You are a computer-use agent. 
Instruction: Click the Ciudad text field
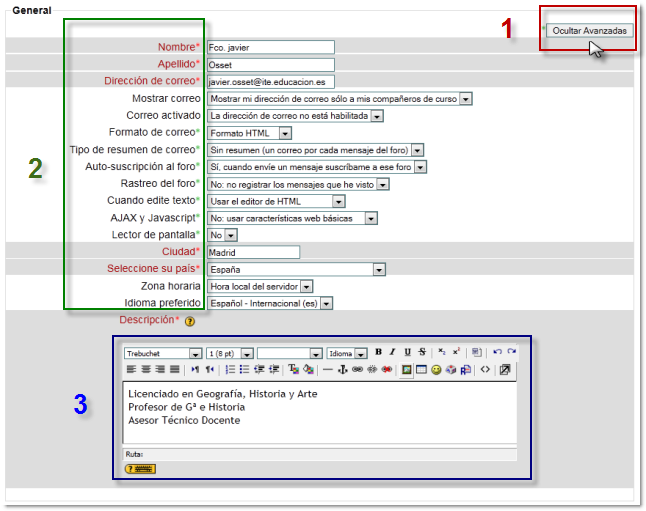253,252
